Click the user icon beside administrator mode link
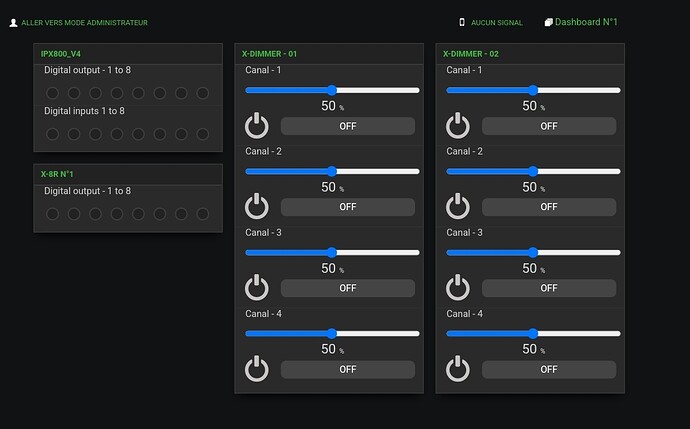The image size is (690, 429). tap(13, 22)
